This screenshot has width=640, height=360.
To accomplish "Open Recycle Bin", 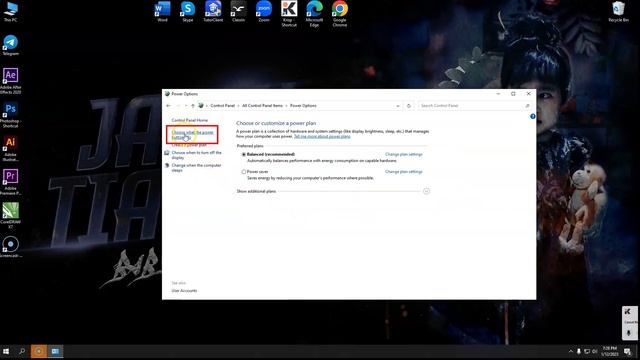I will 618,11.
